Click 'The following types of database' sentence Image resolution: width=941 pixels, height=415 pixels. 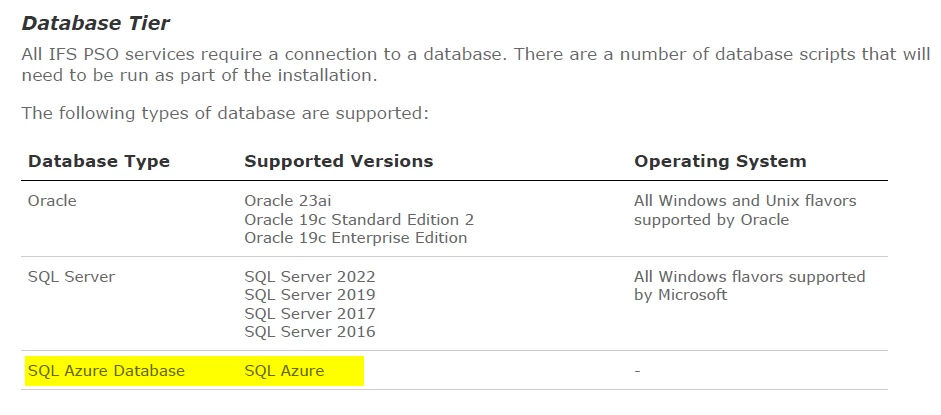(x=225, y=113)
